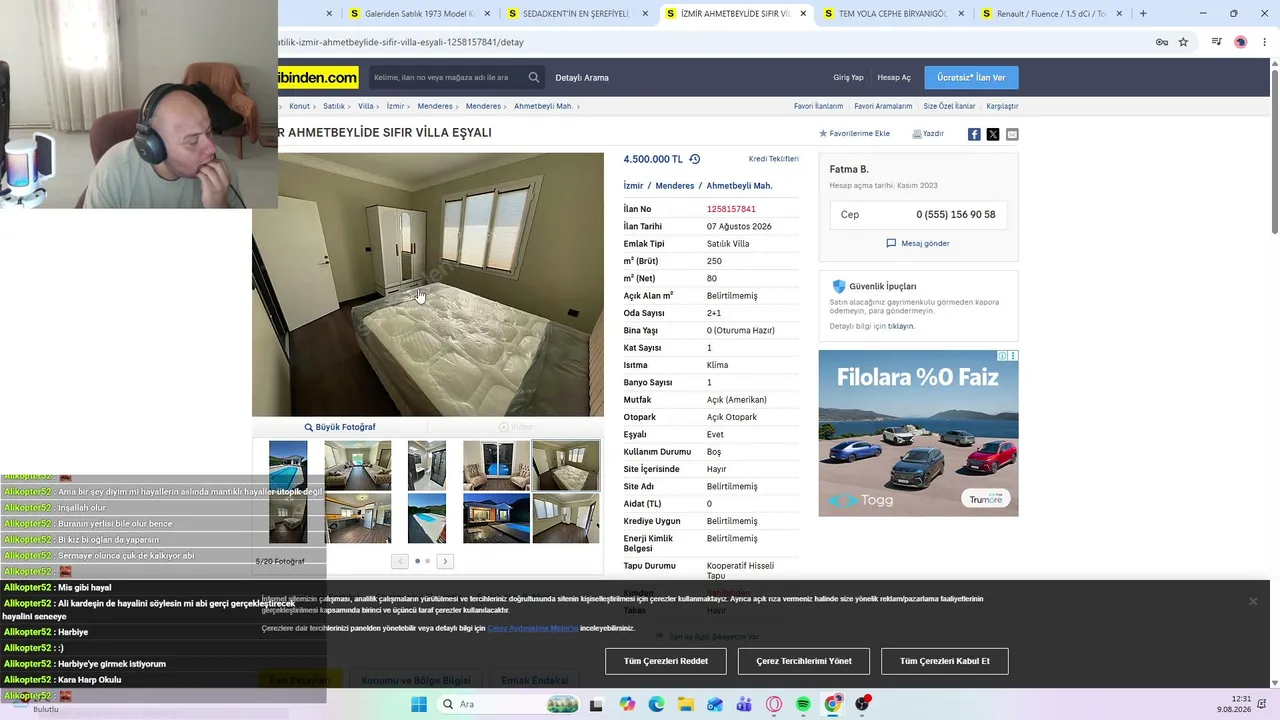
Task: Open Microsoft Teams from taskbar
Action: tap(744, 704)
